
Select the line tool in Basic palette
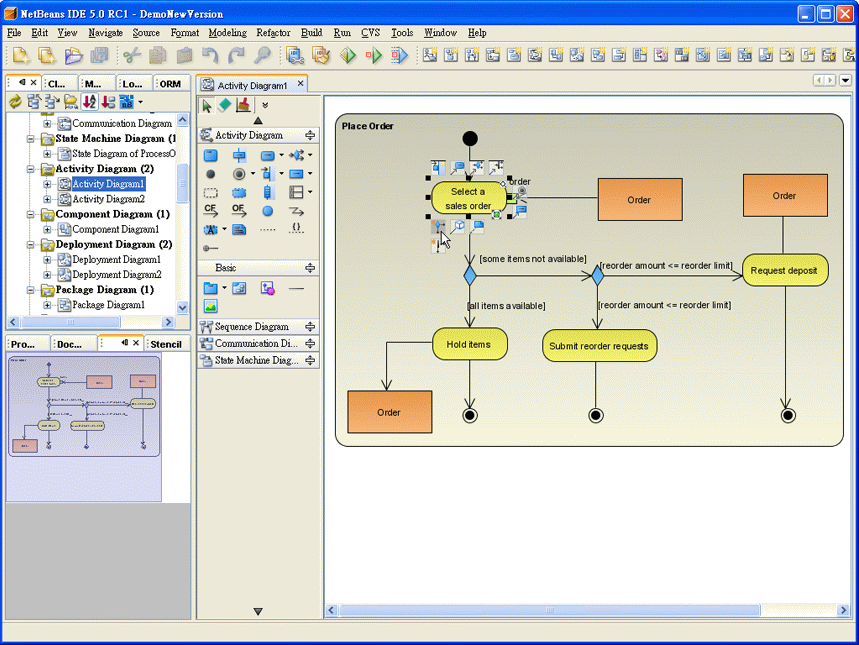point(296,288)
